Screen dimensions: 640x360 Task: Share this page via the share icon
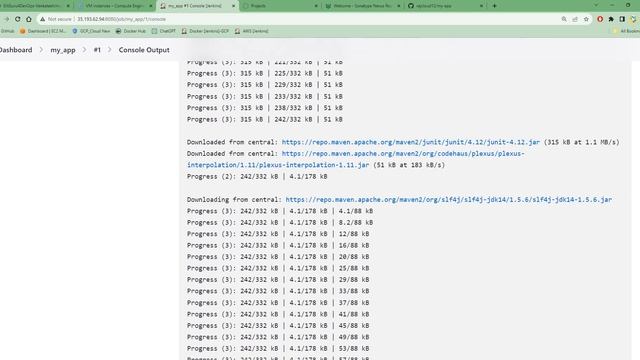click(x=575, y=19)
